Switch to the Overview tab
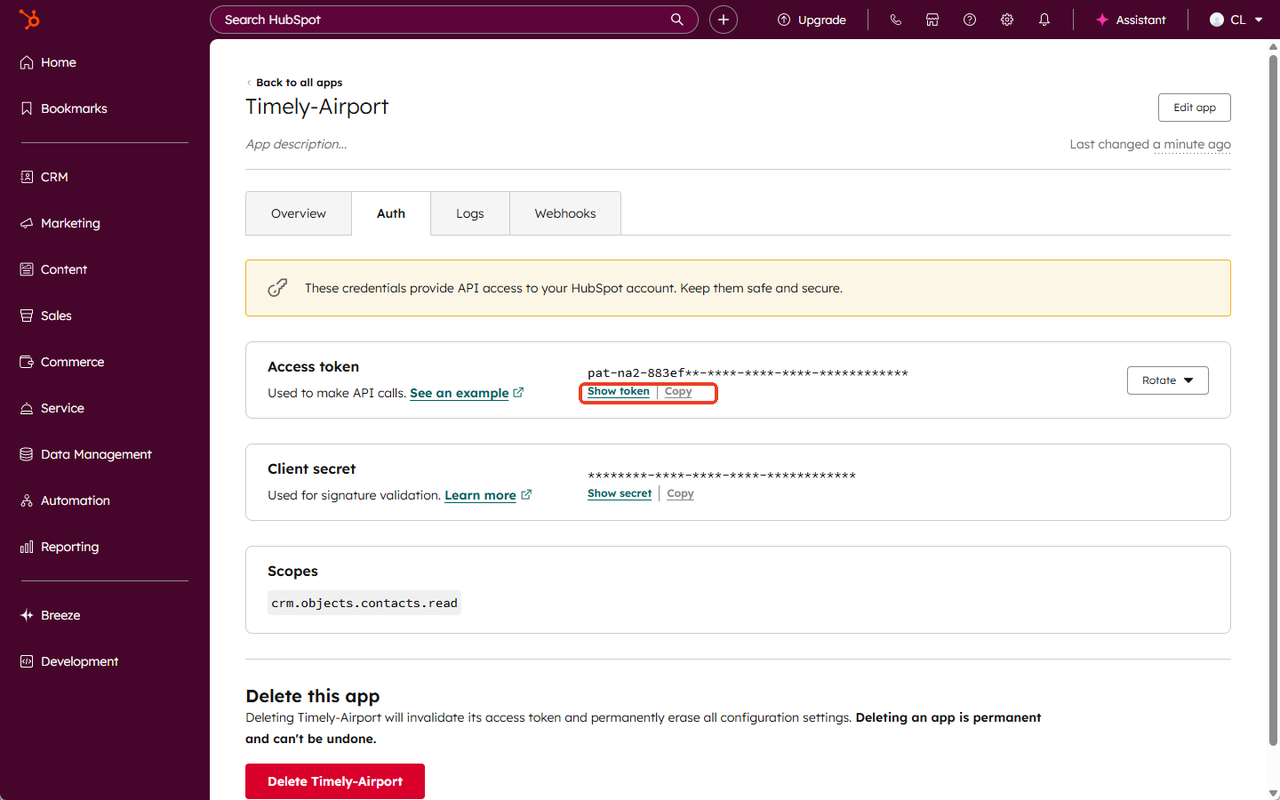 pos(298,214)
